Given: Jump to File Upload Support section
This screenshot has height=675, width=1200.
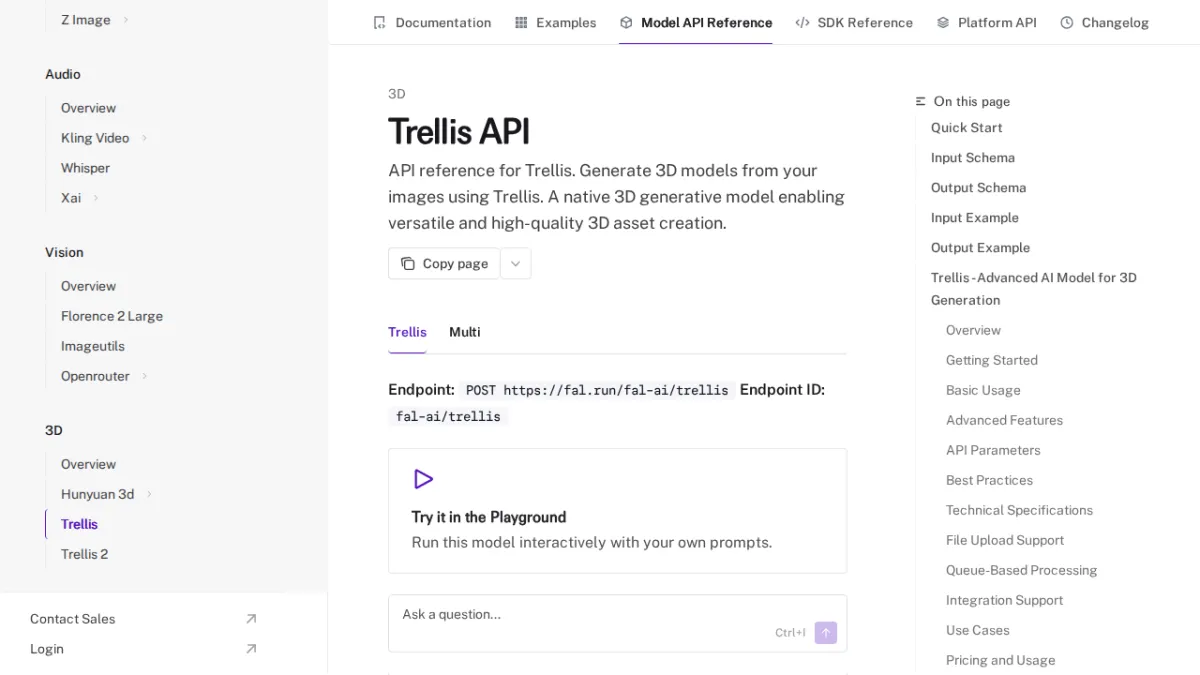Looking at the screenshot, I should (1005, 540).
